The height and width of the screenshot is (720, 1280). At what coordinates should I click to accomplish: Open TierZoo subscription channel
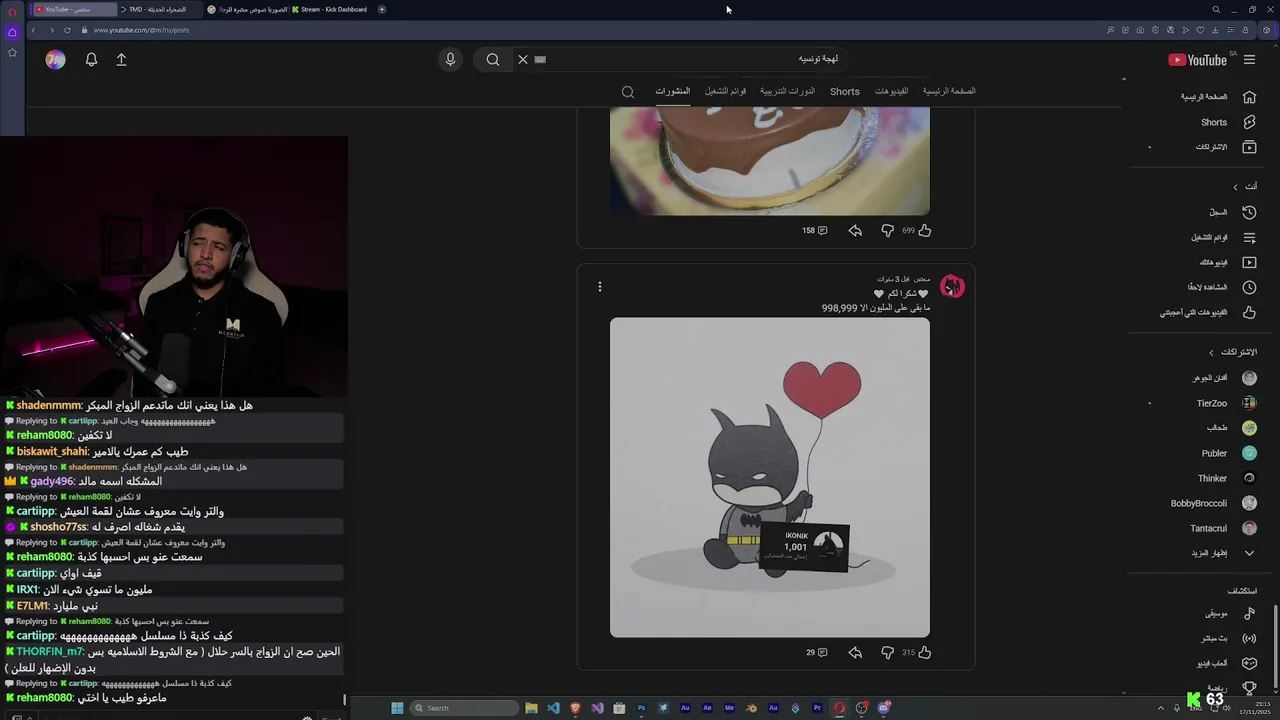point(1226,403)
